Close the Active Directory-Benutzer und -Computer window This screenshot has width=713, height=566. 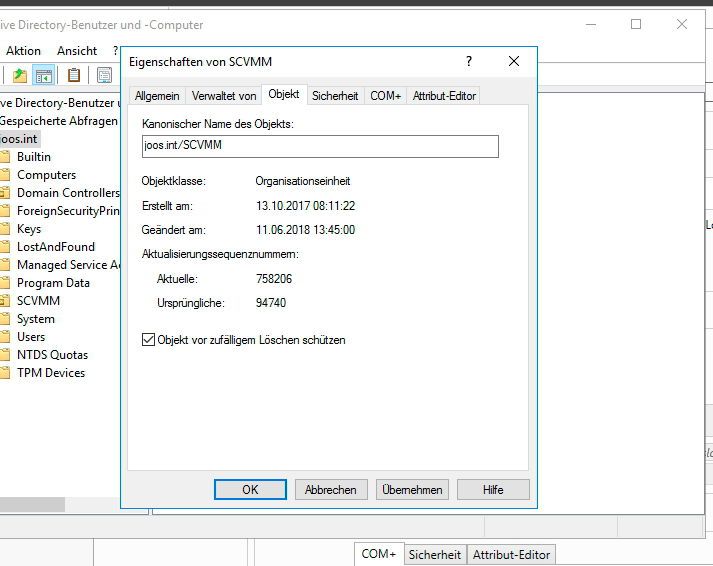tap(682, 24)
